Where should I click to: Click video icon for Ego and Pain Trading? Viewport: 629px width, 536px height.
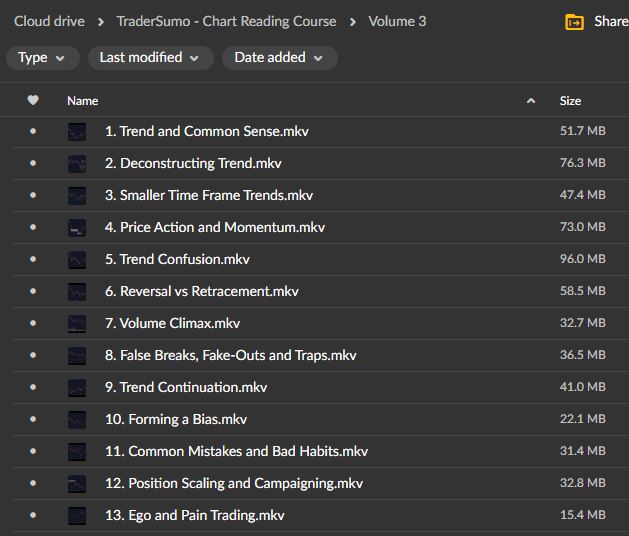point(77,516)
